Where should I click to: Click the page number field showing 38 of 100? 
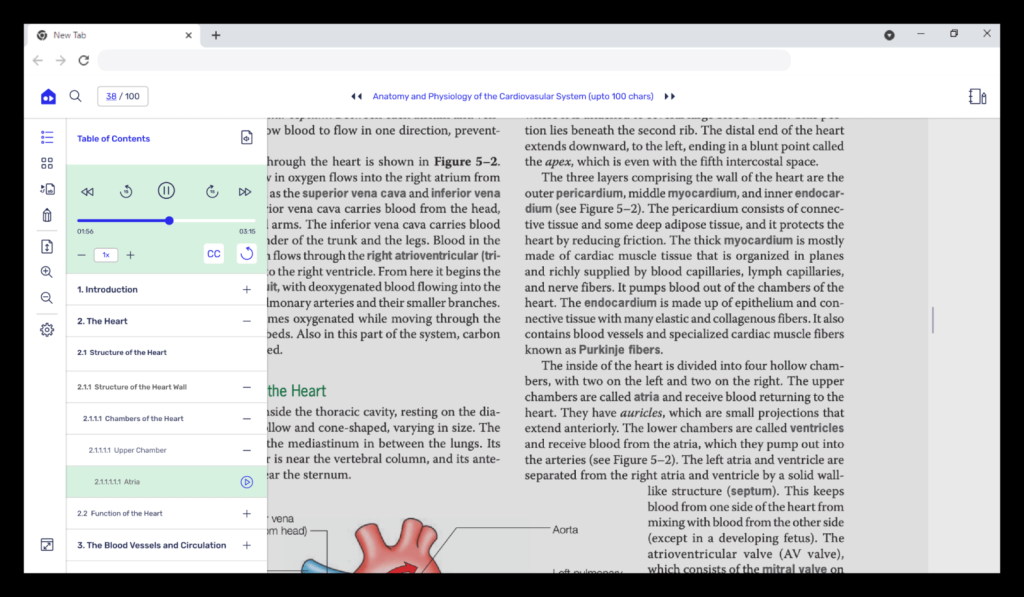pyautogui.click(x=122, y=96)
